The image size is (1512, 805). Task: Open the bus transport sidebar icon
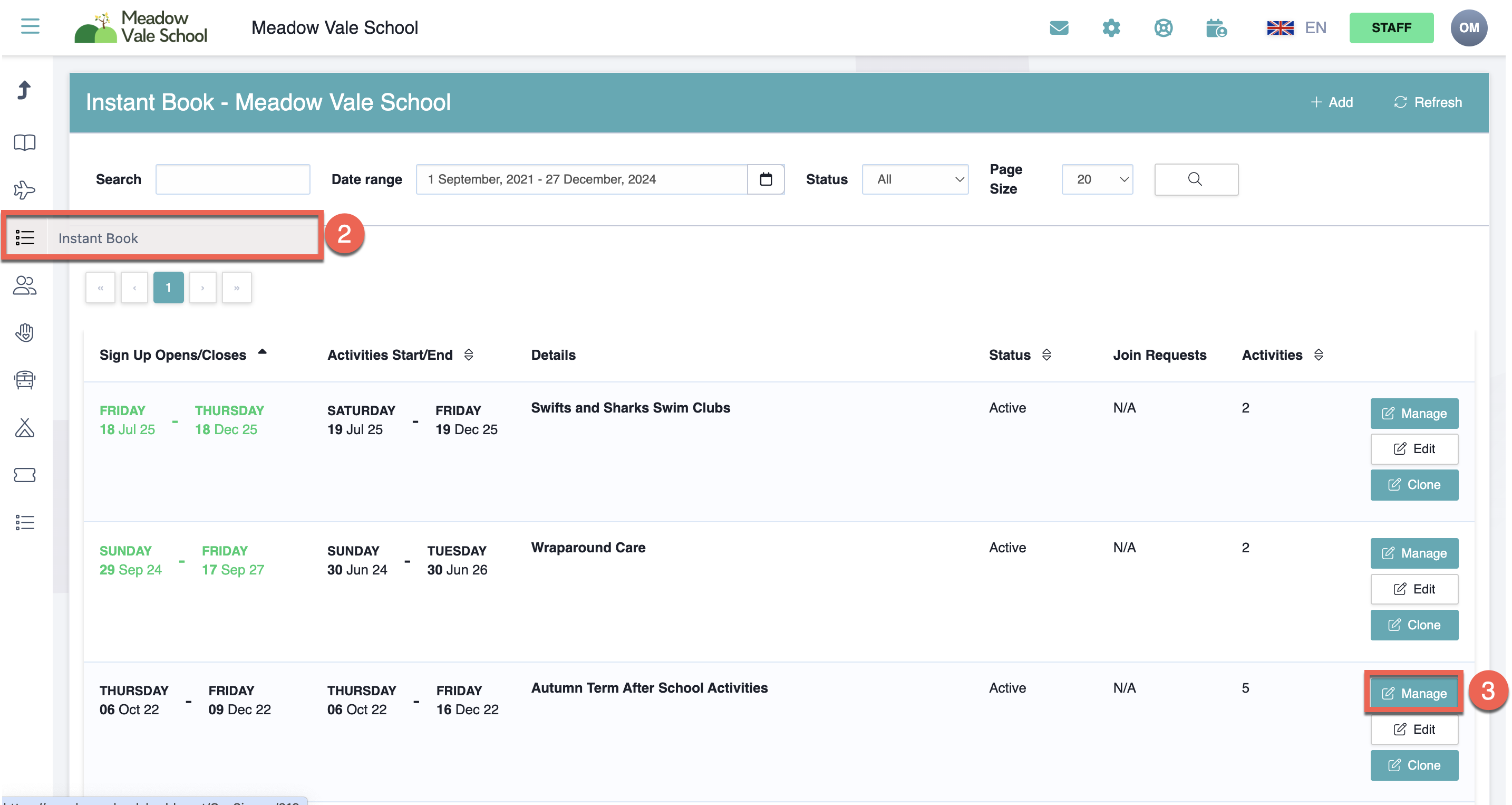(25, 380)
